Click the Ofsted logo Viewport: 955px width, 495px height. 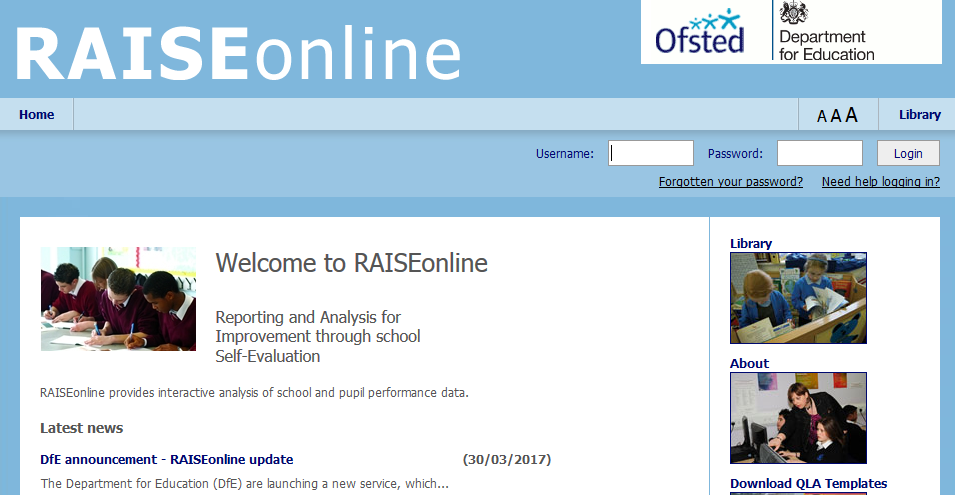click(700, 32)
